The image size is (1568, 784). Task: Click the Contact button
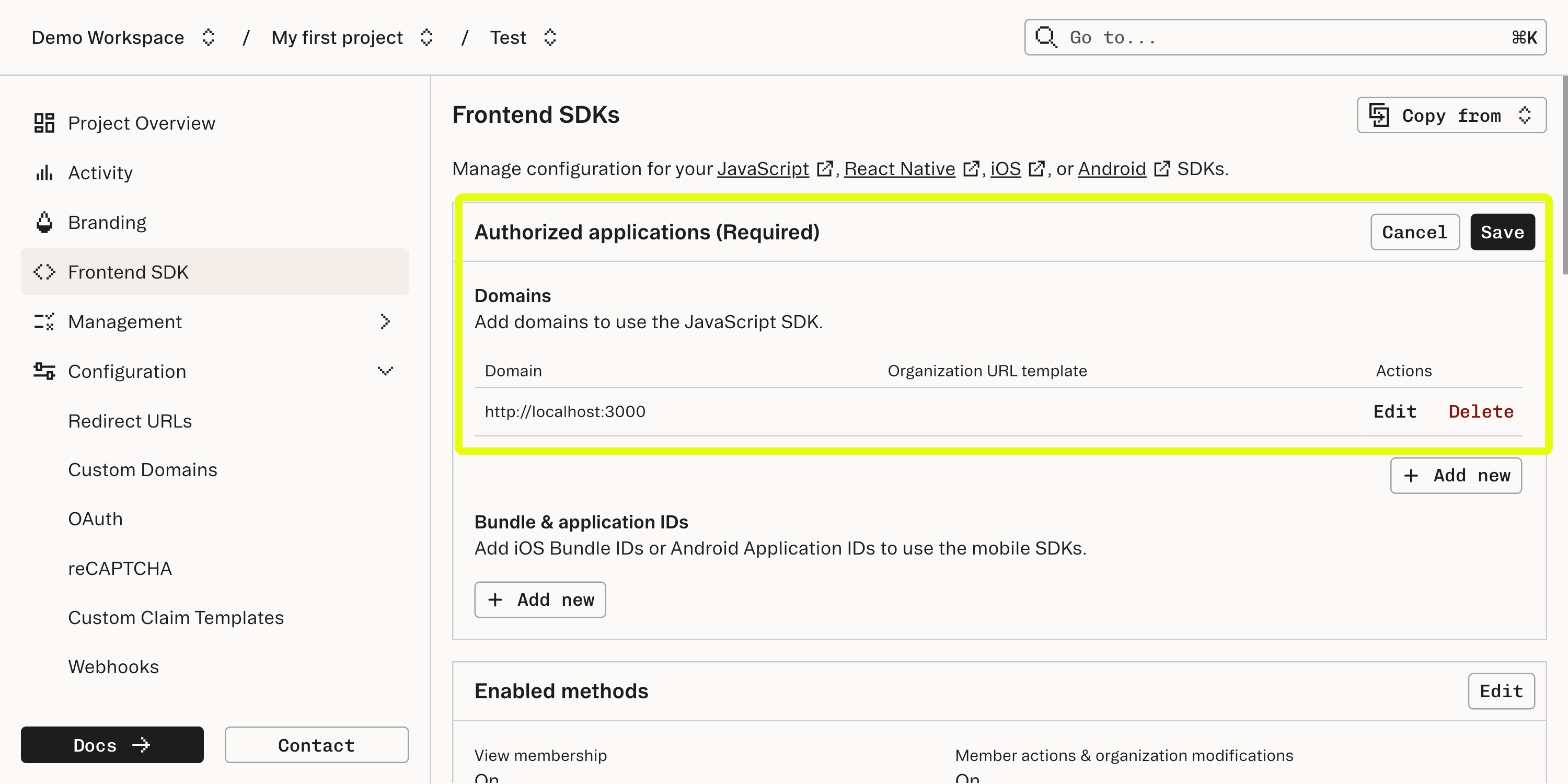point(316,744)
